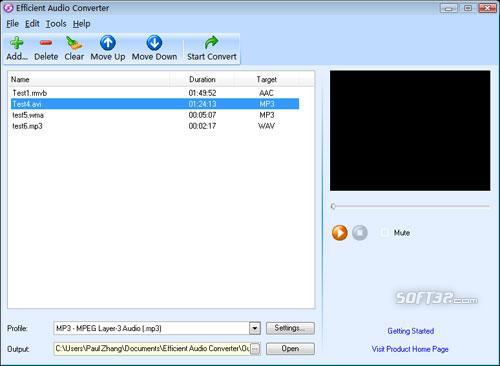Click the Start Convert green arrow

211,43
